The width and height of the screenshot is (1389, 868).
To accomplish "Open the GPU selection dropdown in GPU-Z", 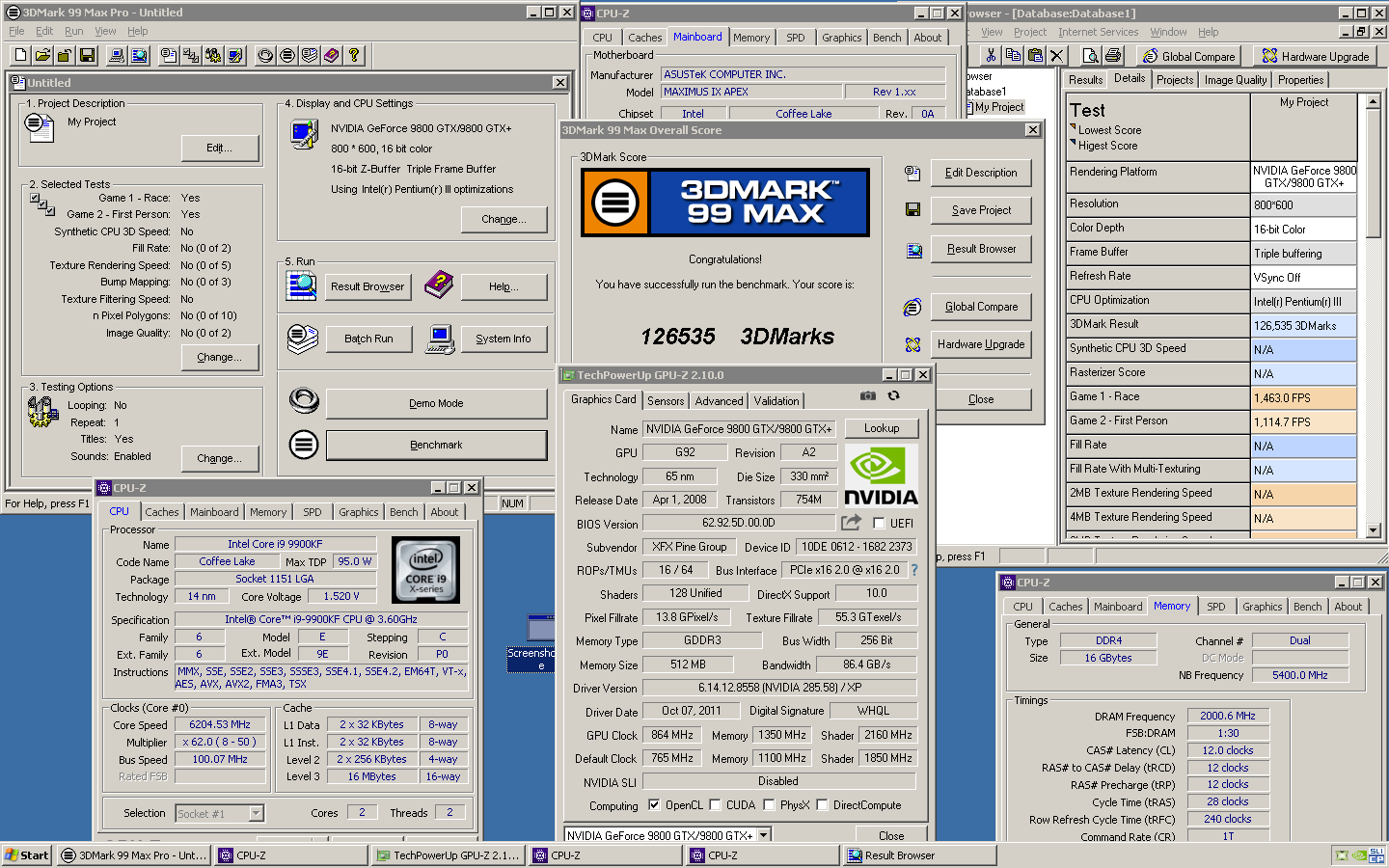I will 764,835.
